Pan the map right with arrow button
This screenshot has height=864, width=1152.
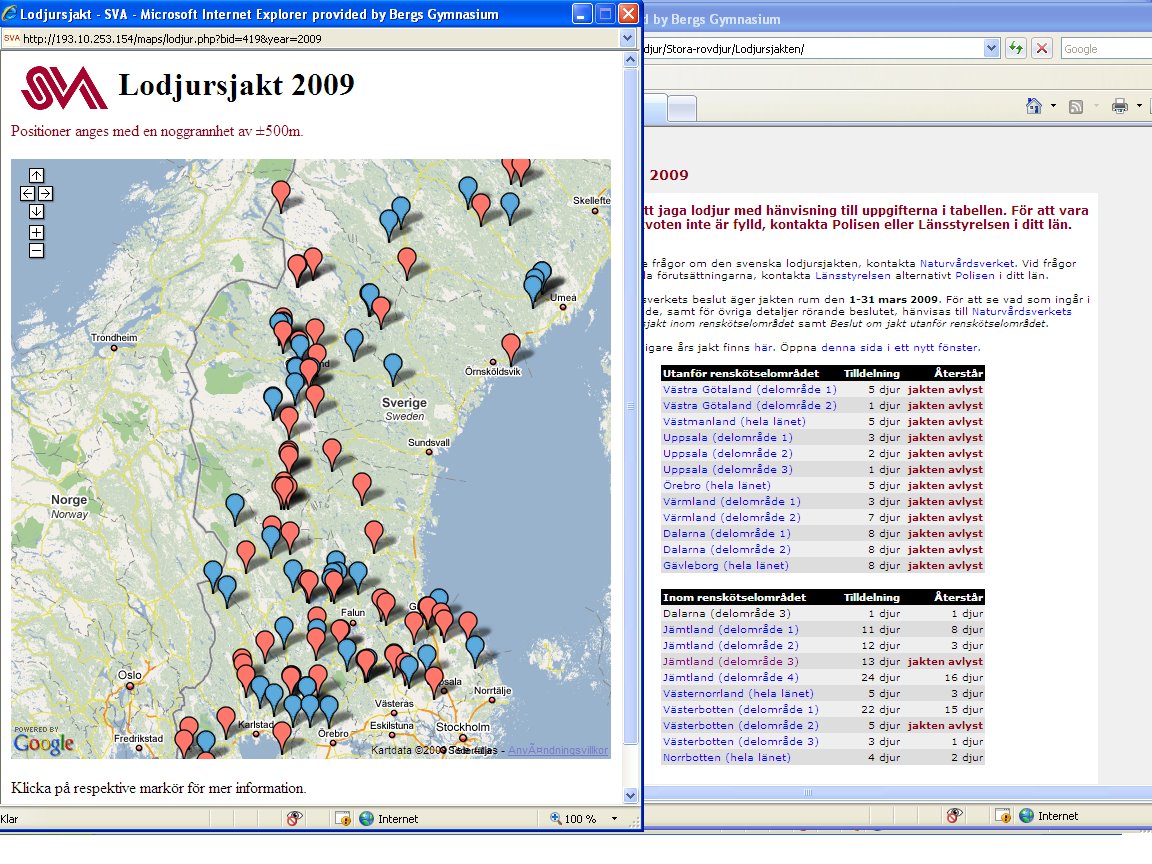click(x=46, y=193)
